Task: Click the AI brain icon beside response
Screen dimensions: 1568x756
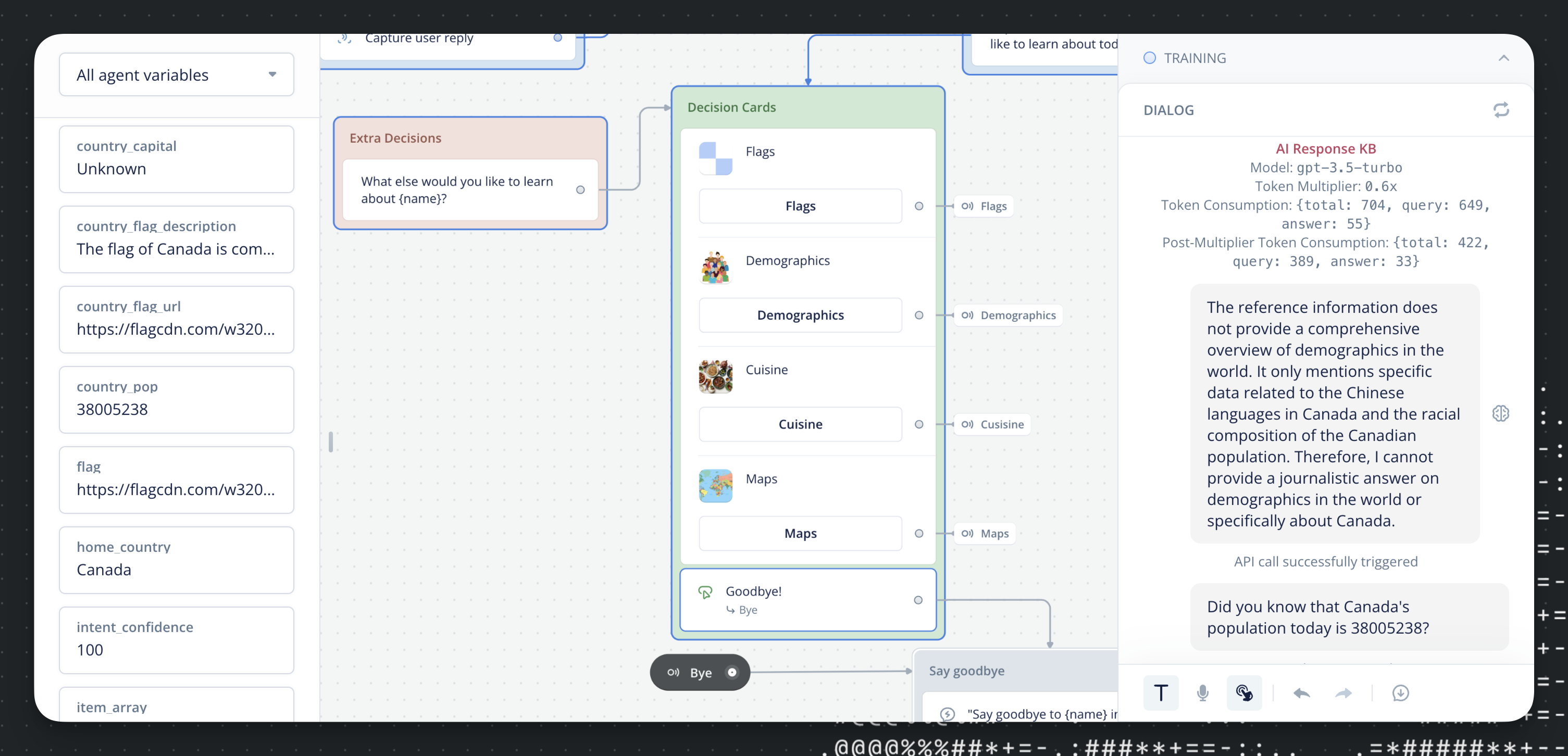Action: 1500,413
